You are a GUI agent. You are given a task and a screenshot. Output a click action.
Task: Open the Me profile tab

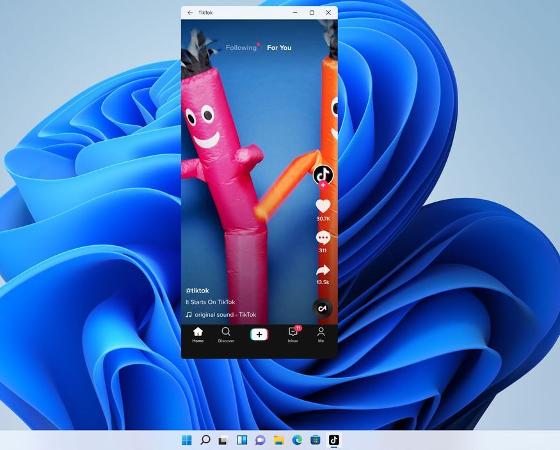click(321, 335)
